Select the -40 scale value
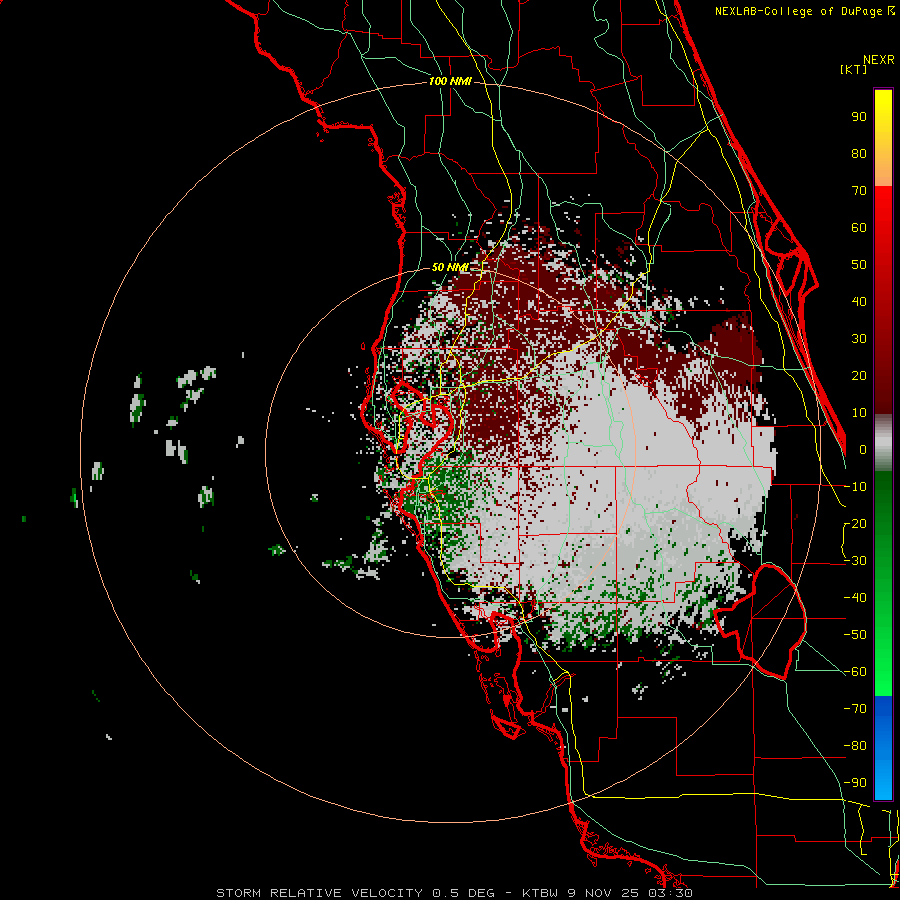This screenshot has height=900, width=900. 855,598
